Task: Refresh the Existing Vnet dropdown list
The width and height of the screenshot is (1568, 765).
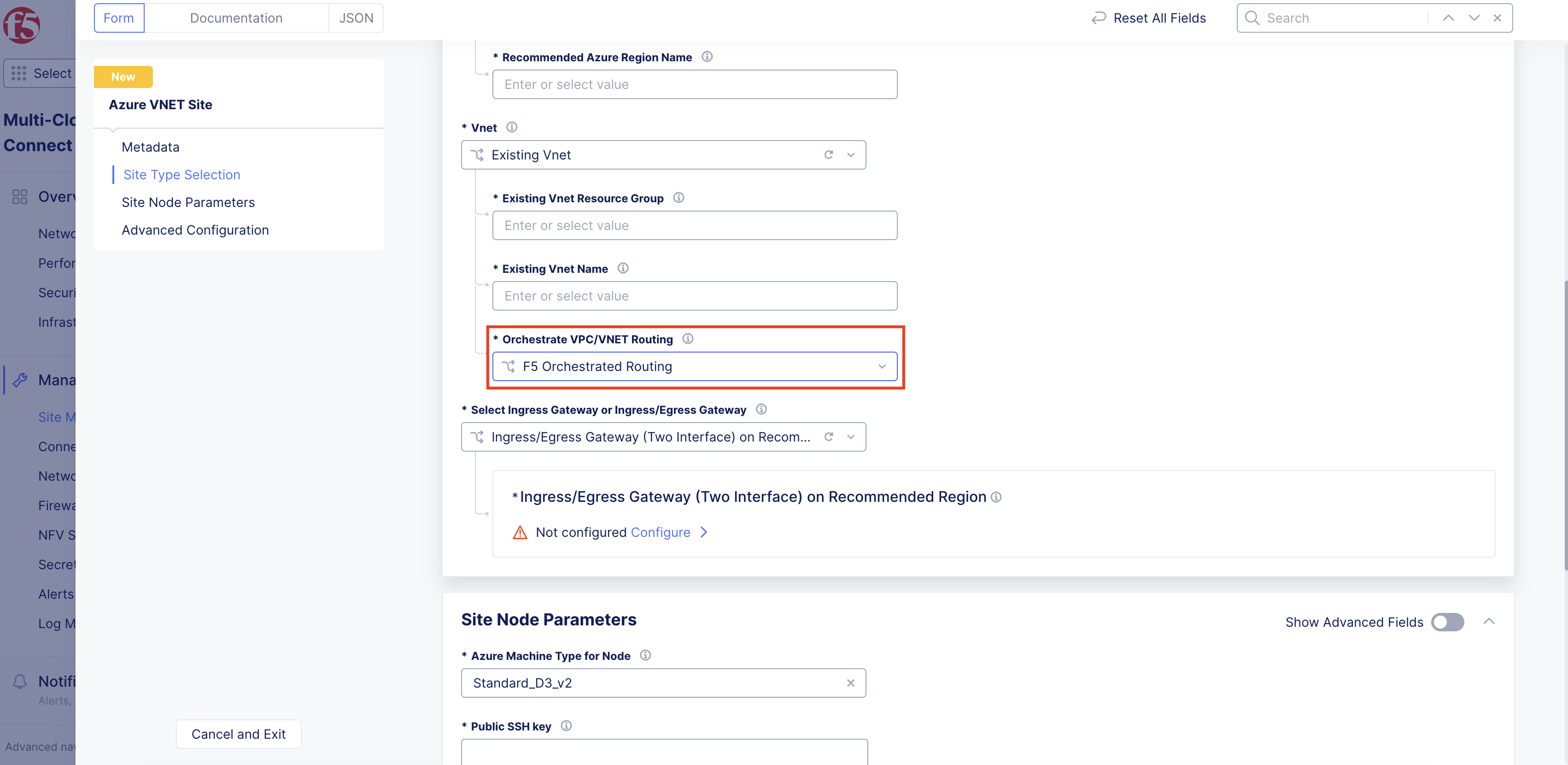Action: [828, 155]
